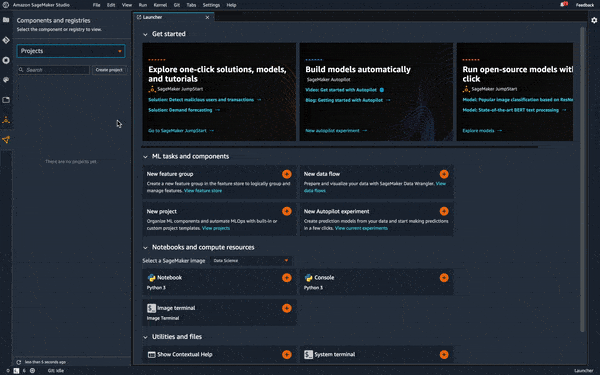Open the Projects component dropdown
The width and height of the screenshot is (600, 375).
coord(71,51)
